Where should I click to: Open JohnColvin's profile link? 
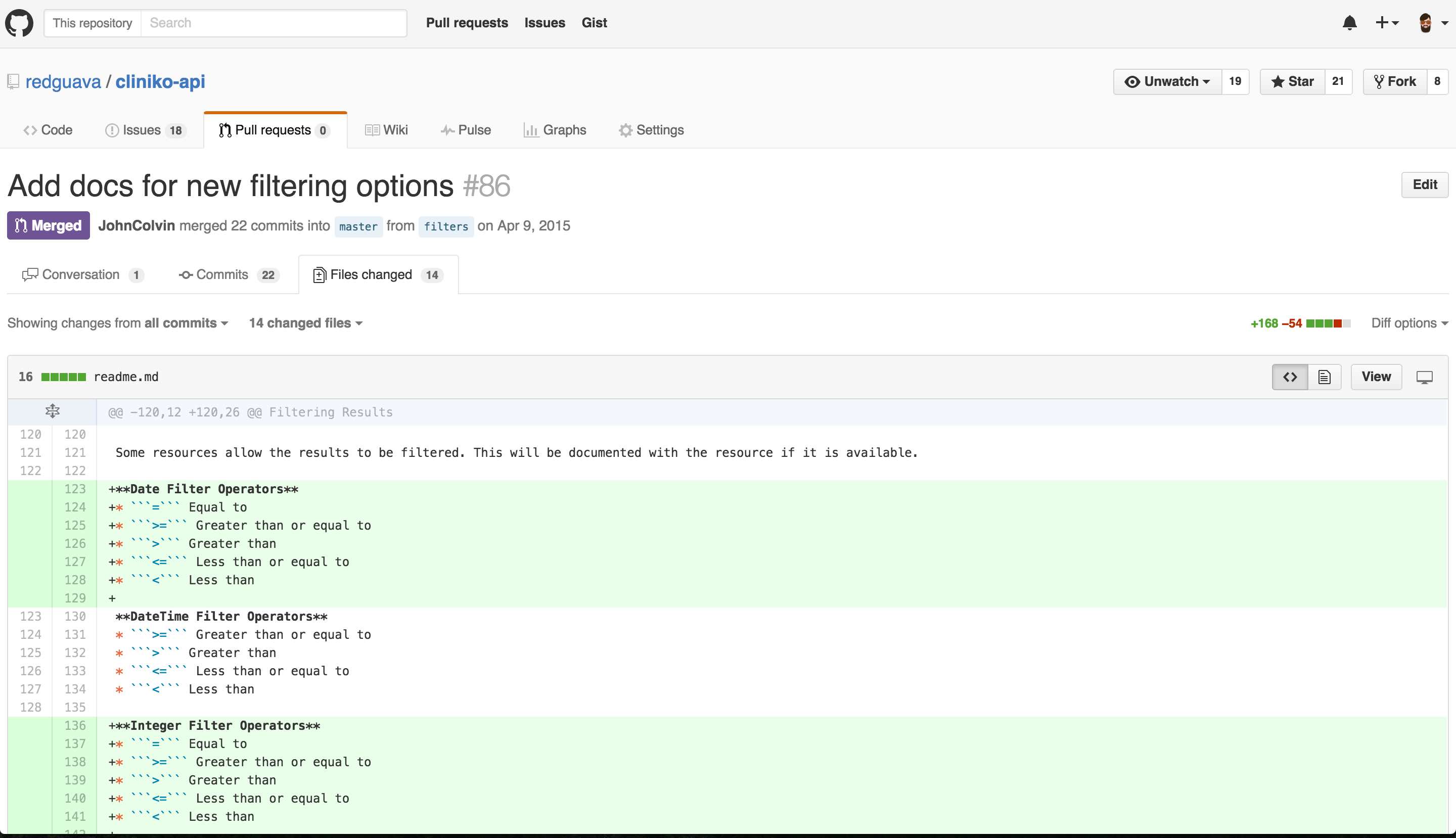(136, 225)
